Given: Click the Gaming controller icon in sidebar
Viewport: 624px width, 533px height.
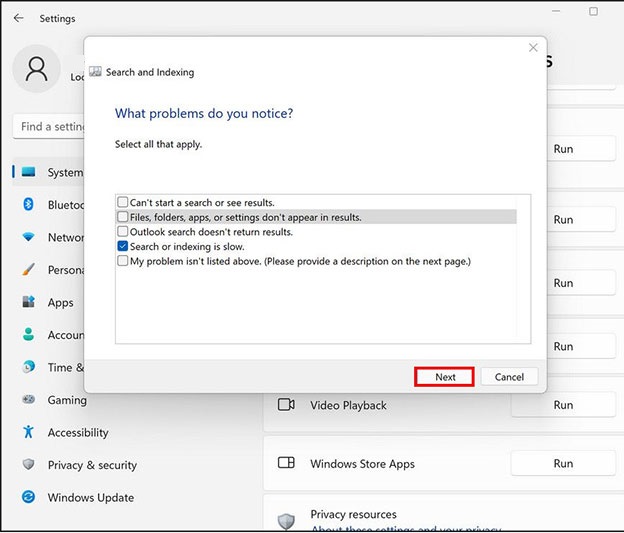Looking at the screenshot, I should click(29, 400).
